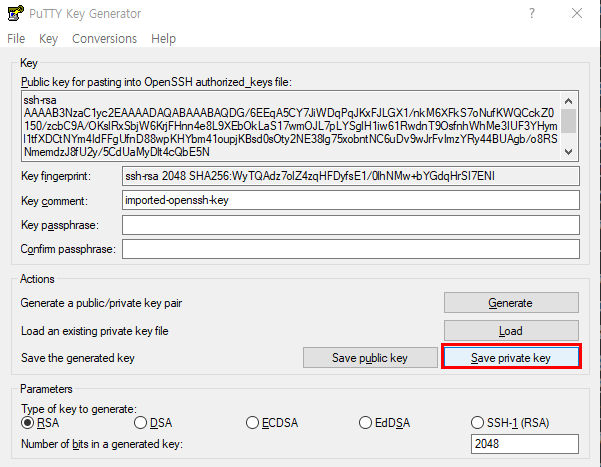This screenshot has width=601, height=467.
Task: Click 'Generate a public/private key pair' text
Action: pos(101,303)
